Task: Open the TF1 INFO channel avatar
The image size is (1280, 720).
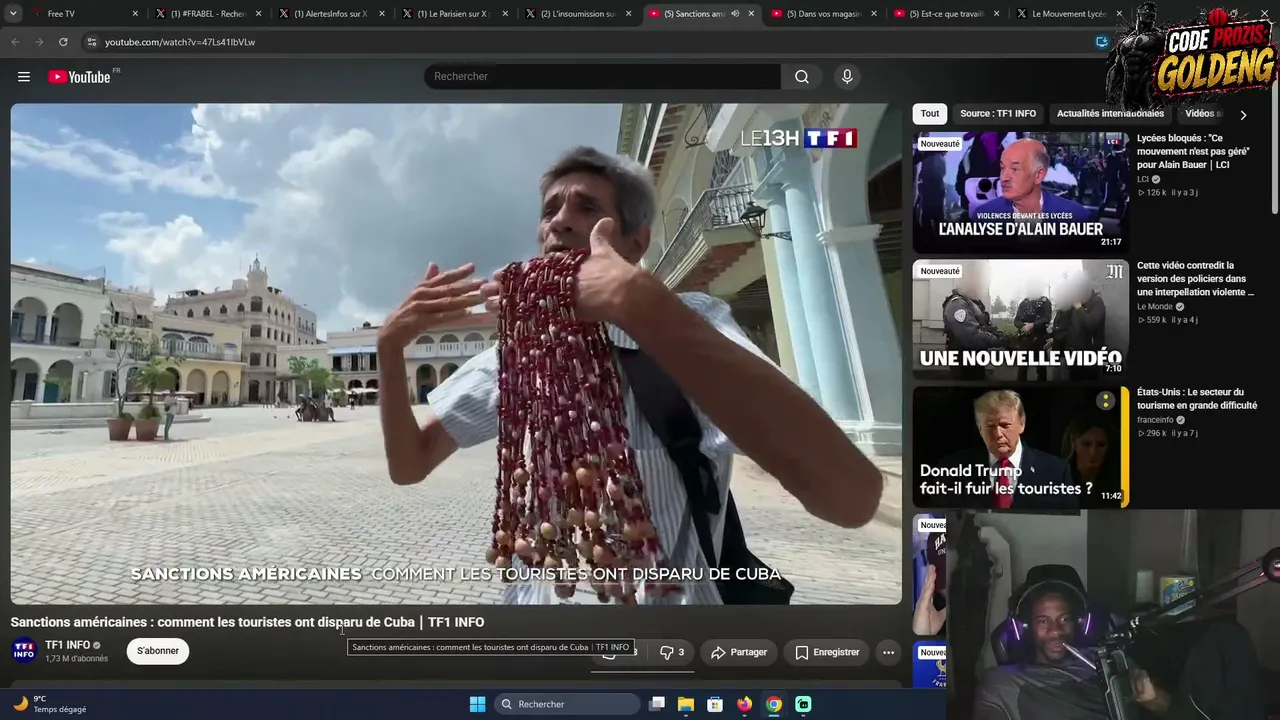Action: tap(24, 651)
